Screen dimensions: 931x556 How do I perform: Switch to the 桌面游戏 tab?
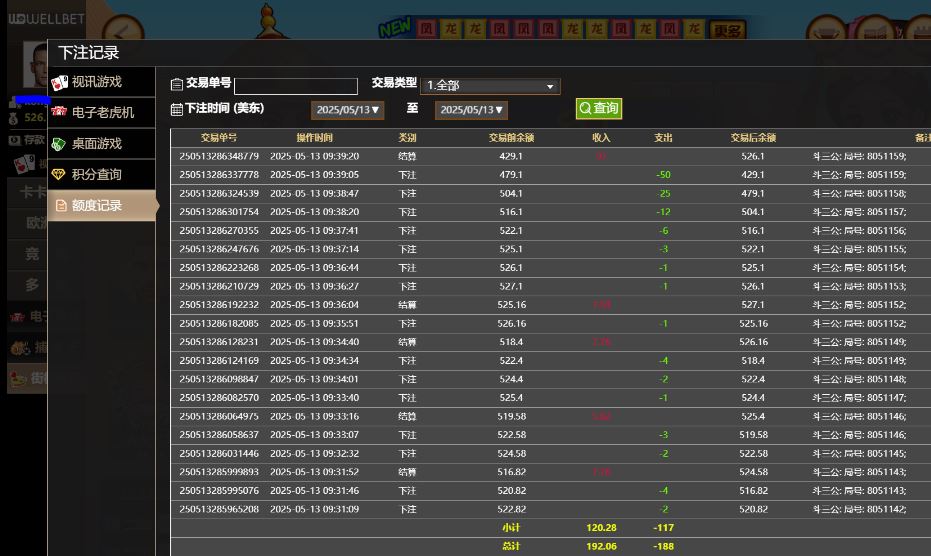click(97, 144)
